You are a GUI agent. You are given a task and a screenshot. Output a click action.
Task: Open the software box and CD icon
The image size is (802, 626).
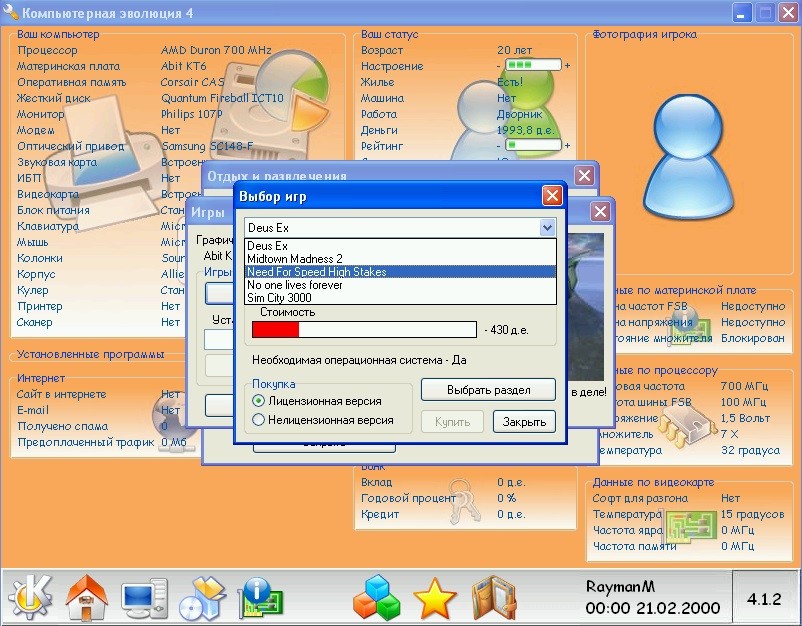coord(203,597)
